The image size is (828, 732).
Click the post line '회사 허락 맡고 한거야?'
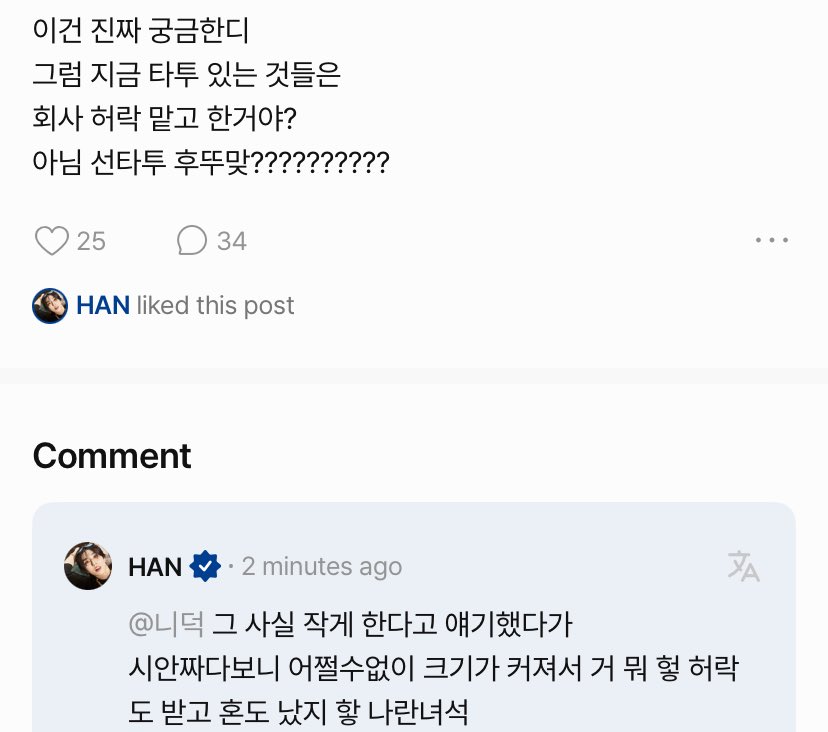tap(165, 118)
